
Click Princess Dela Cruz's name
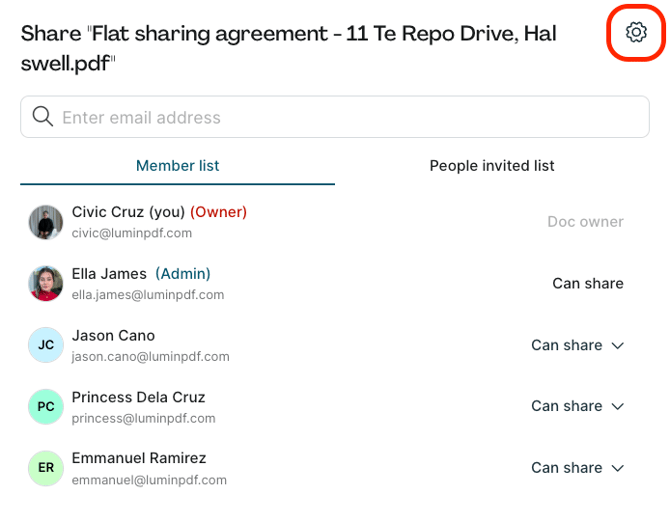click(138, 397)
